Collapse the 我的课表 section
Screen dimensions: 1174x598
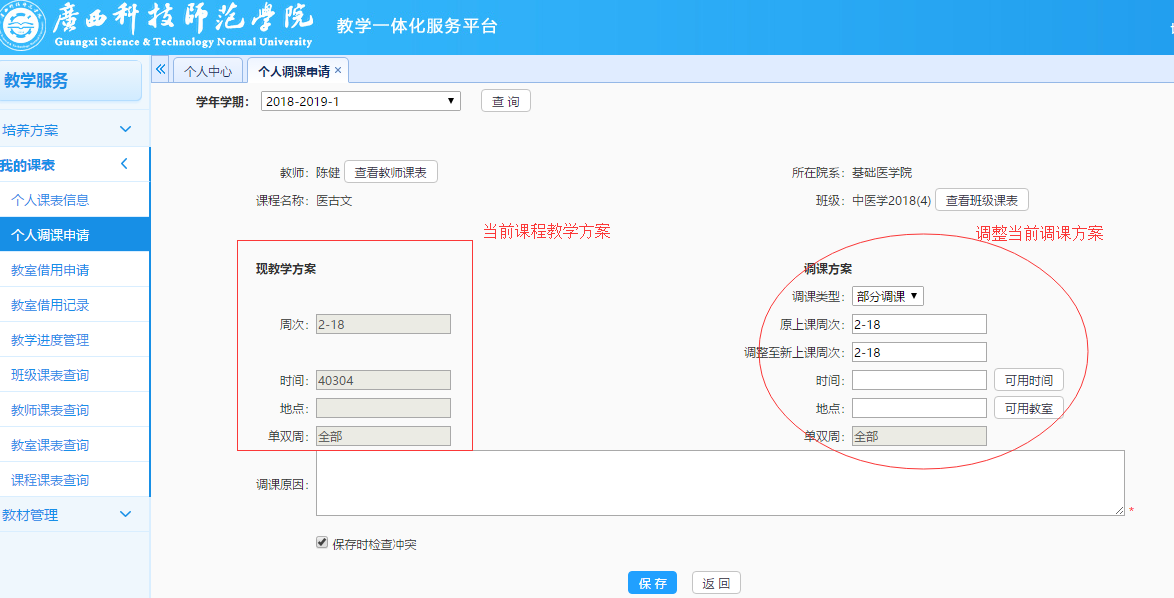[x=124, y=164]
